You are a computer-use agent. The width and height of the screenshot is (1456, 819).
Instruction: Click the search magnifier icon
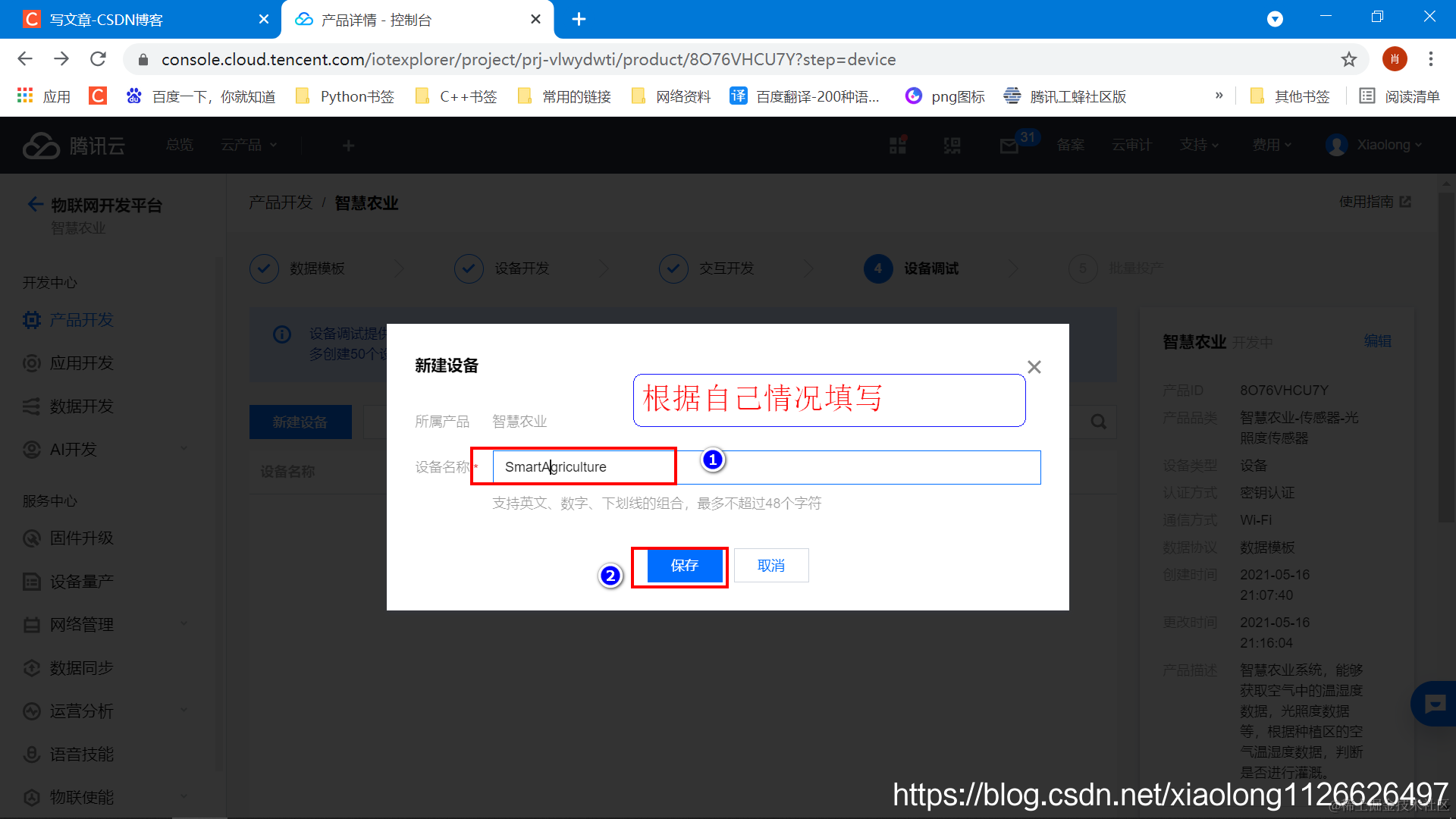[1098, 422]
